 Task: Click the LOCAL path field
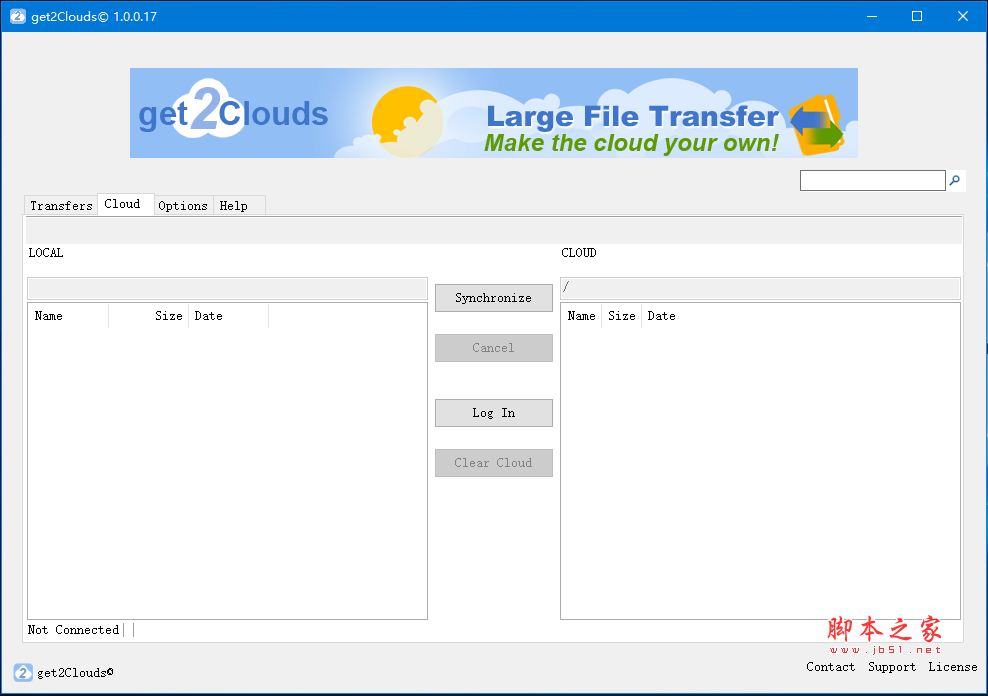coord(227,288)
